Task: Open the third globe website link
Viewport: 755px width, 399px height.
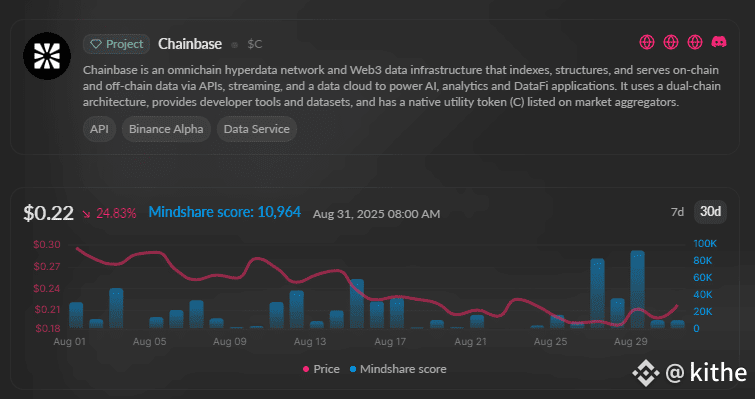Action: click(695, 42)
